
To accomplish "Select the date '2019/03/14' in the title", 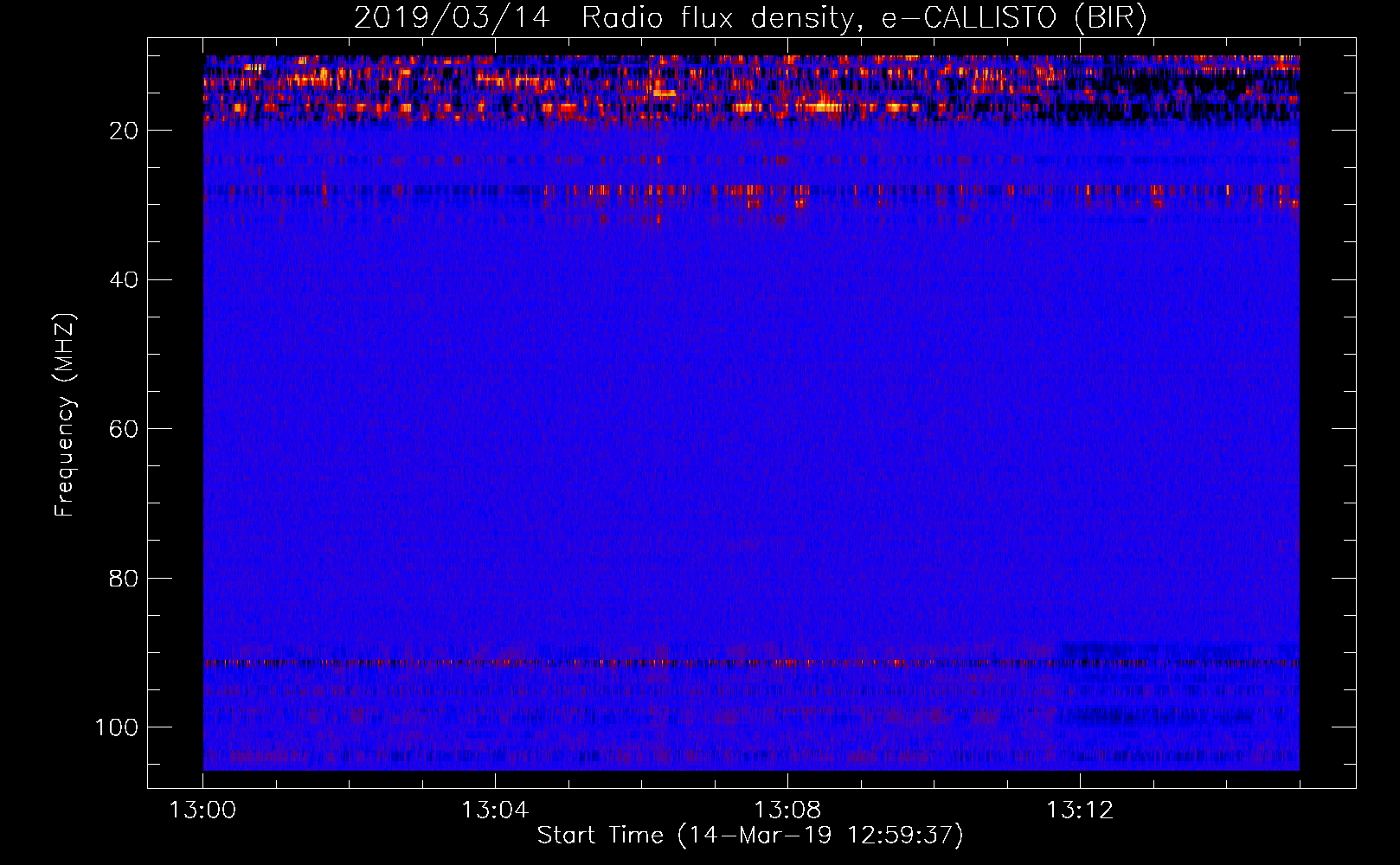I will [x=452, y=18].
